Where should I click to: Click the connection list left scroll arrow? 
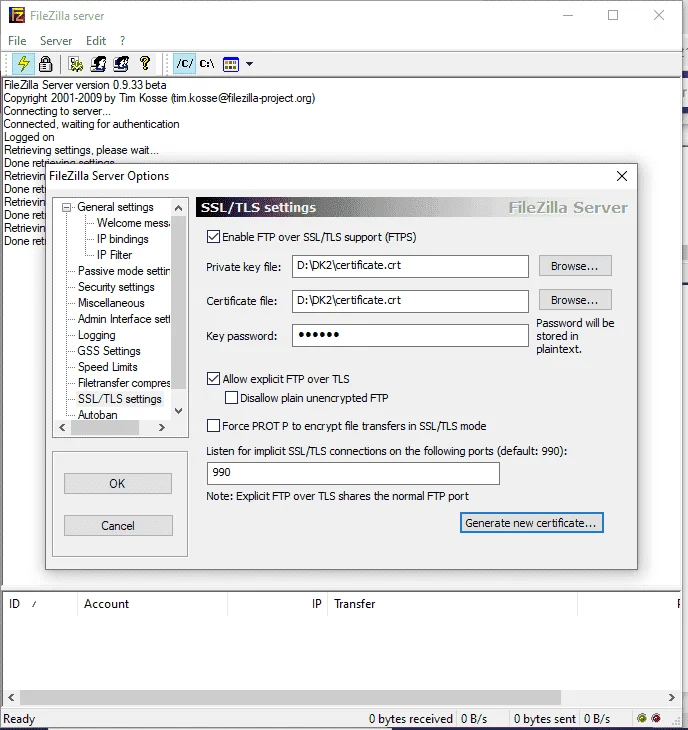click(x=11, y=697)
